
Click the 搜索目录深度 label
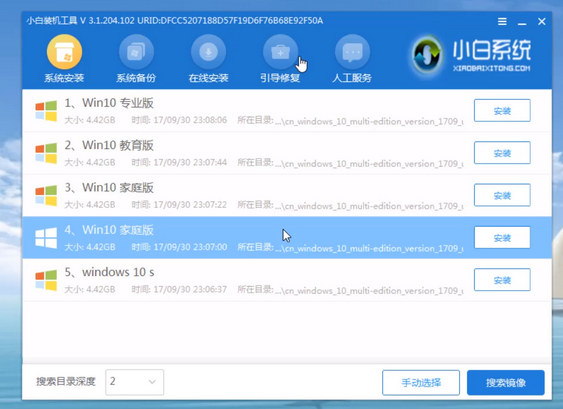click(66, 381)
